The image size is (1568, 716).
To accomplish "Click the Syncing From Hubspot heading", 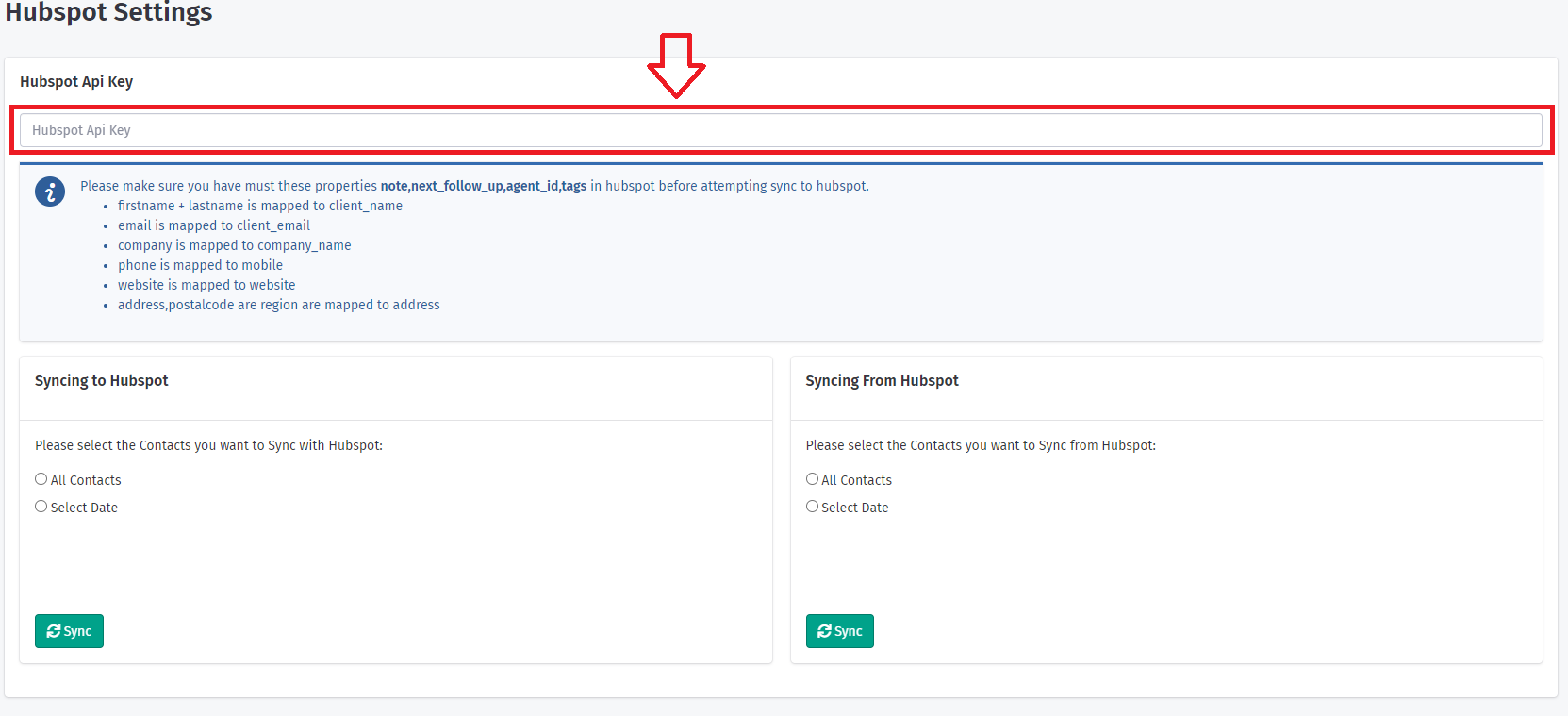I will pyautogui.click(x=882, y=380).
